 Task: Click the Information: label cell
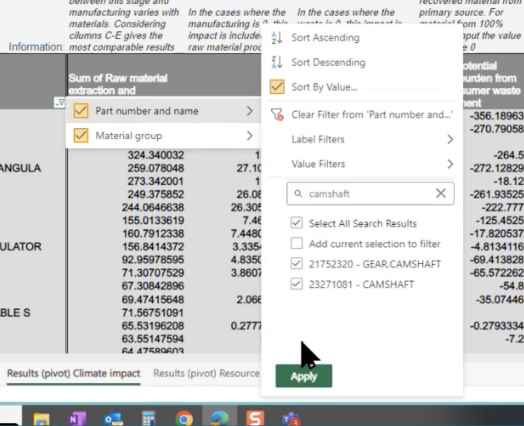[36, 47]
